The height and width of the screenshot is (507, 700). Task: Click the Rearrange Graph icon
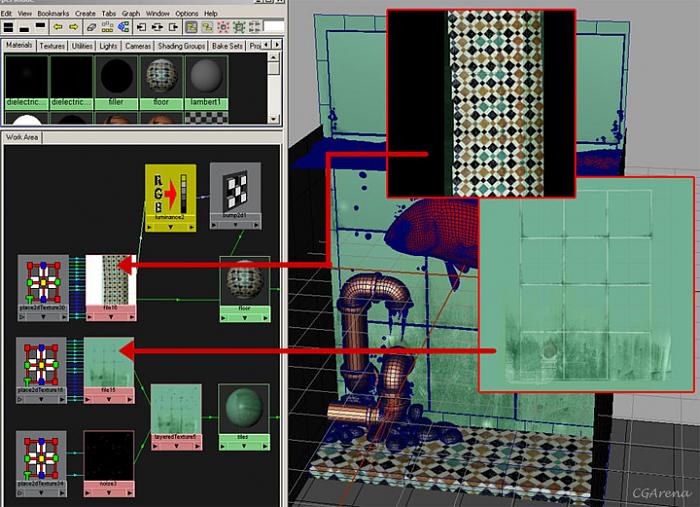[x=107, y=27]
